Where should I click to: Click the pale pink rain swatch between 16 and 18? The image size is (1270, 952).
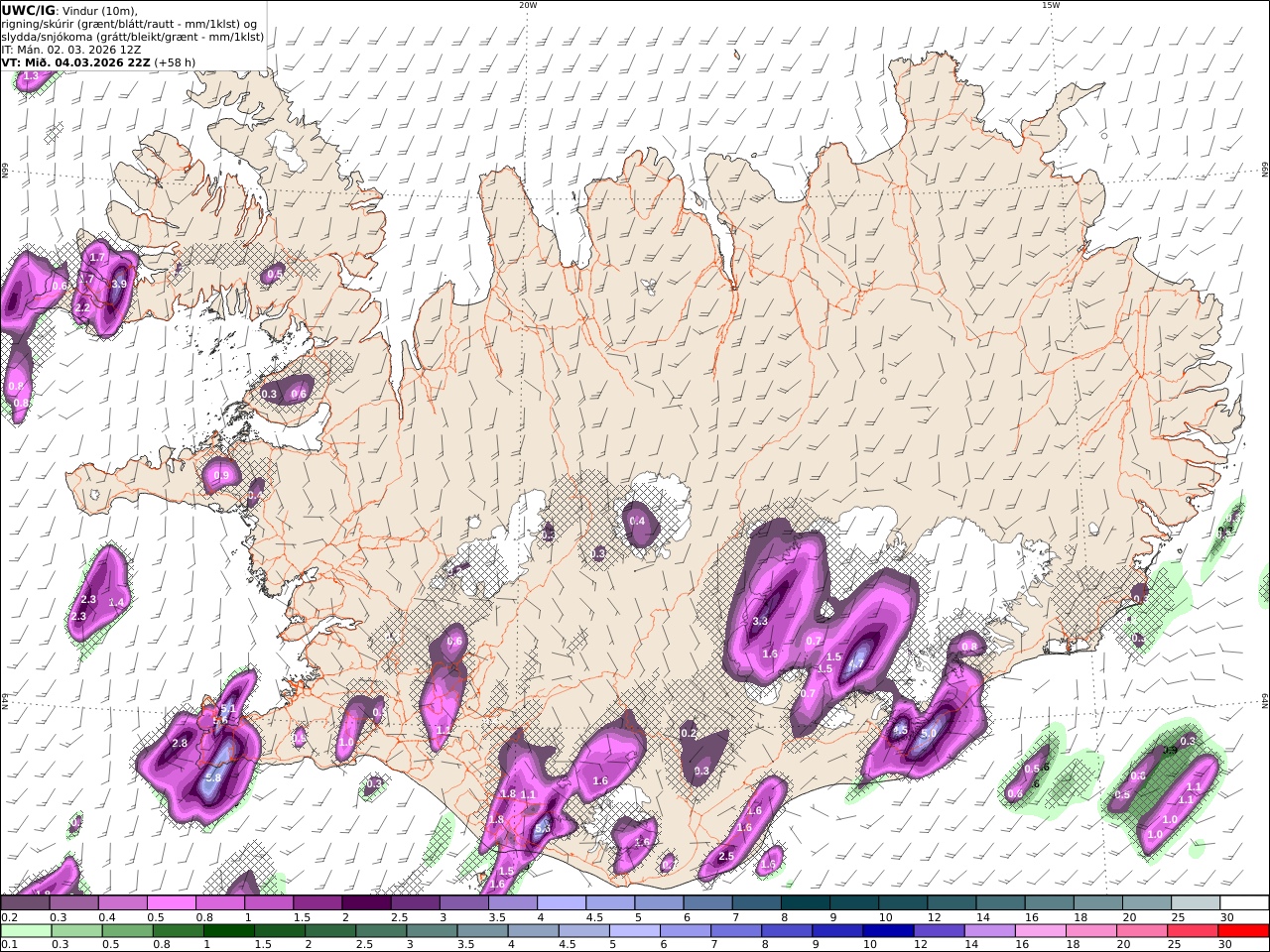(x=1040, y=930)
